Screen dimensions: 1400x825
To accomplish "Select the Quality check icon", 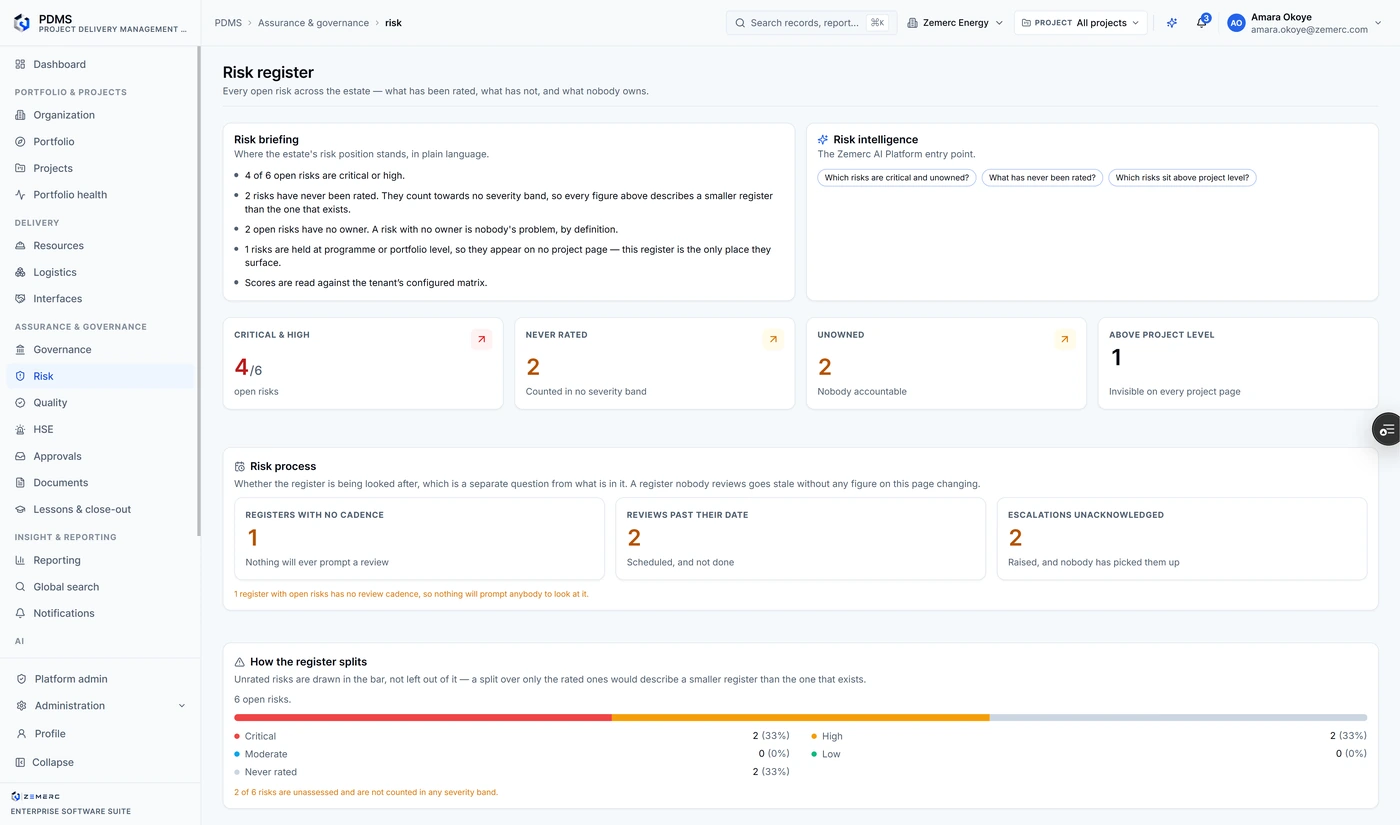I will pyautogui.click(x=20, y=403).
